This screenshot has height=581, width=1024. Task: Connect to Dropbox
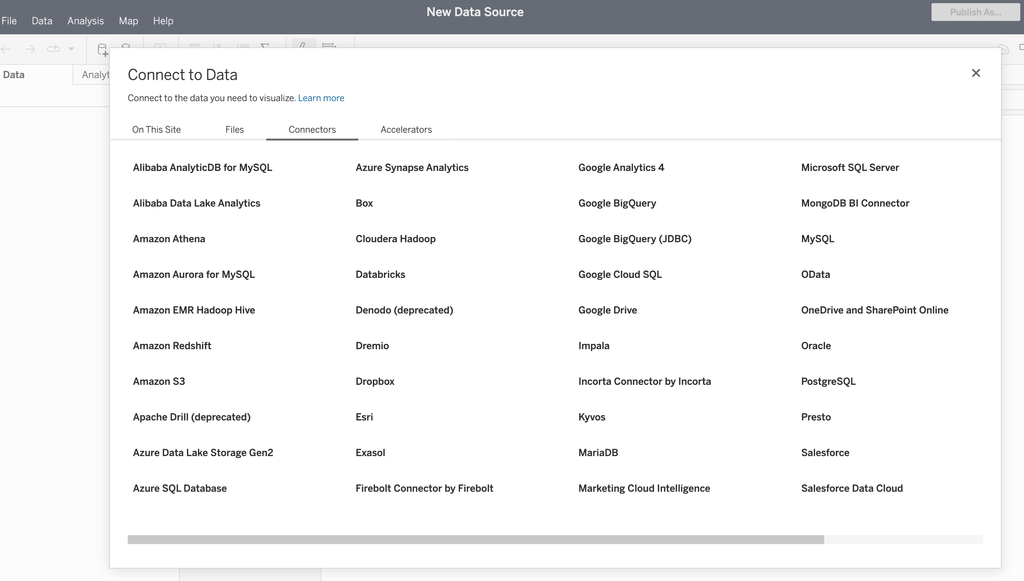pos(375,381)
